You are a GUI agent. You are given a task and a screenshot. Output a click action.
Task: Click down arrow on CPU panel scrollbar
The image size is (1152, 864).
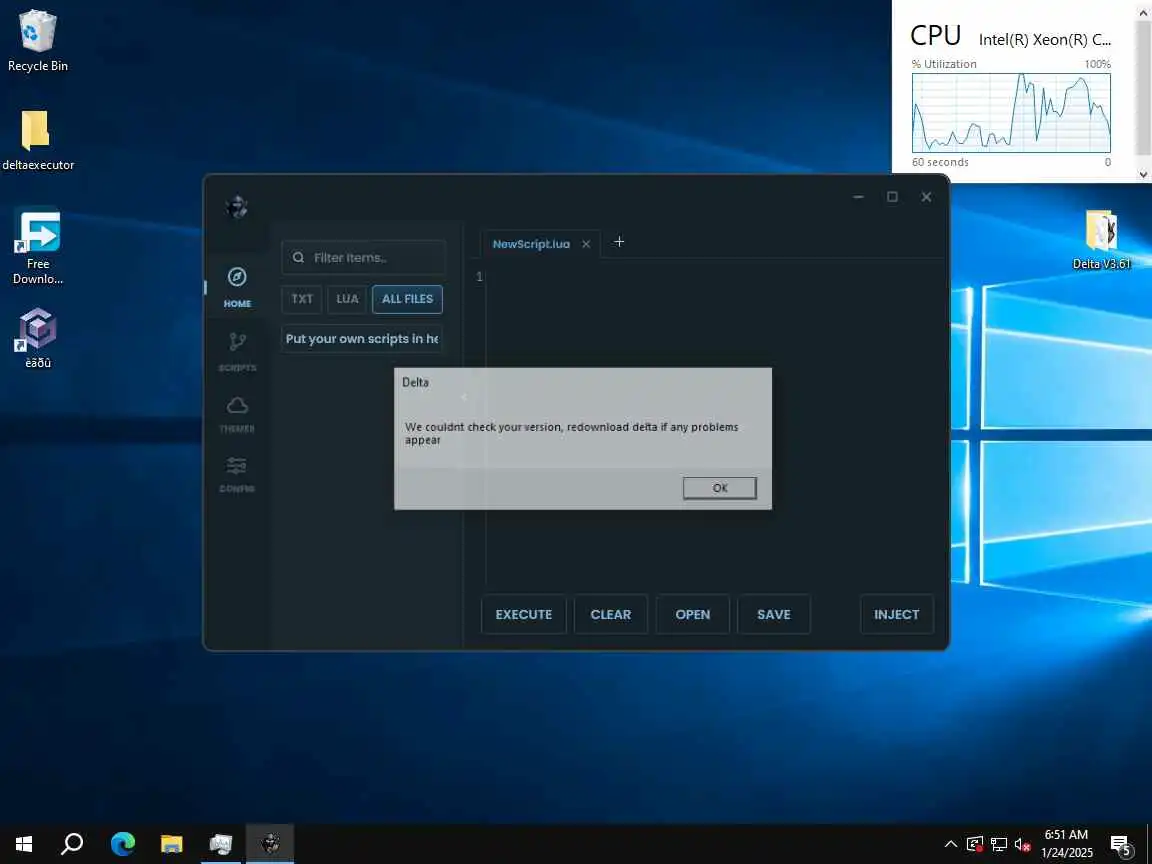[1143, 175]
